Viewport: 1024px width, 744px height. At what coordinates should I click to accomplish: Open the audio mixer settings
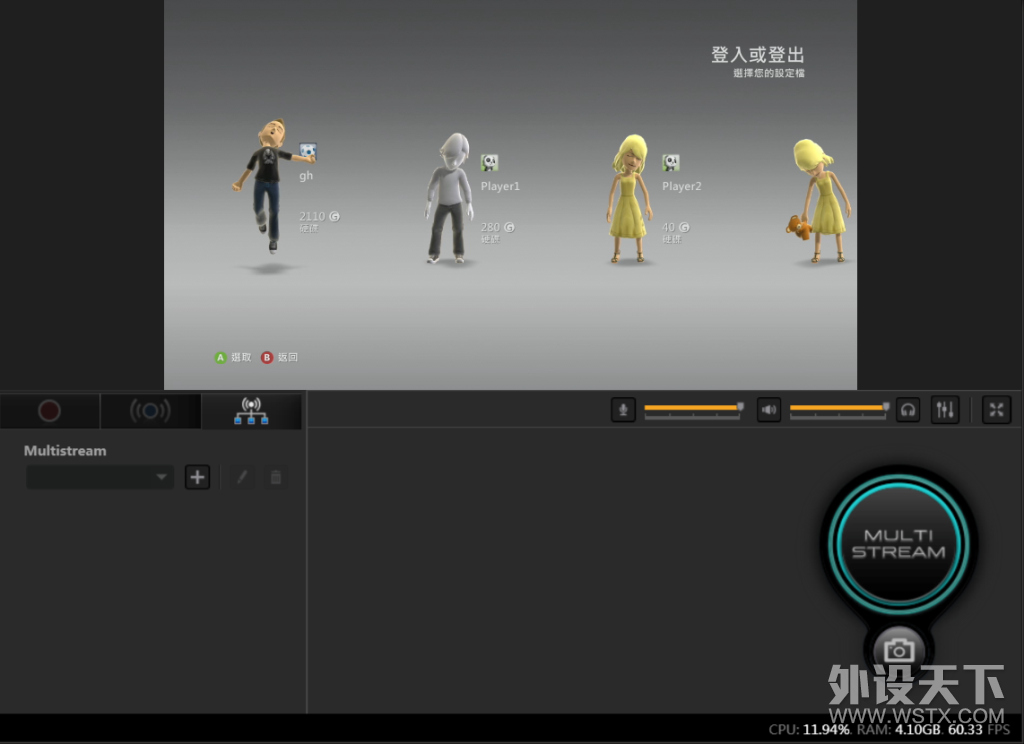tap(945, 410)
